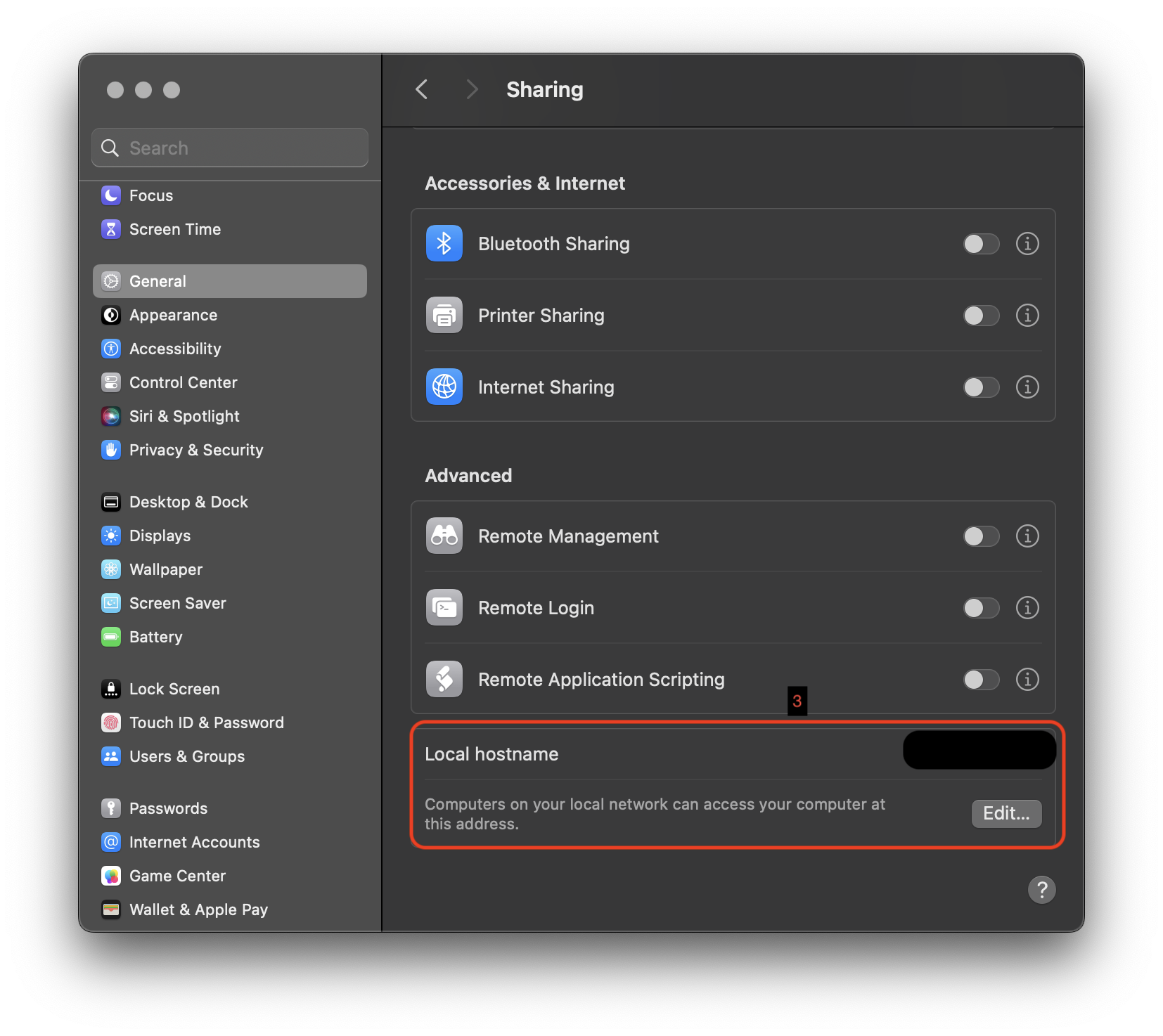The height and width of the screenshot is (1036, 1163).
Task: Navigate forward with the forward chevron
Action: (x=472, y=90)
